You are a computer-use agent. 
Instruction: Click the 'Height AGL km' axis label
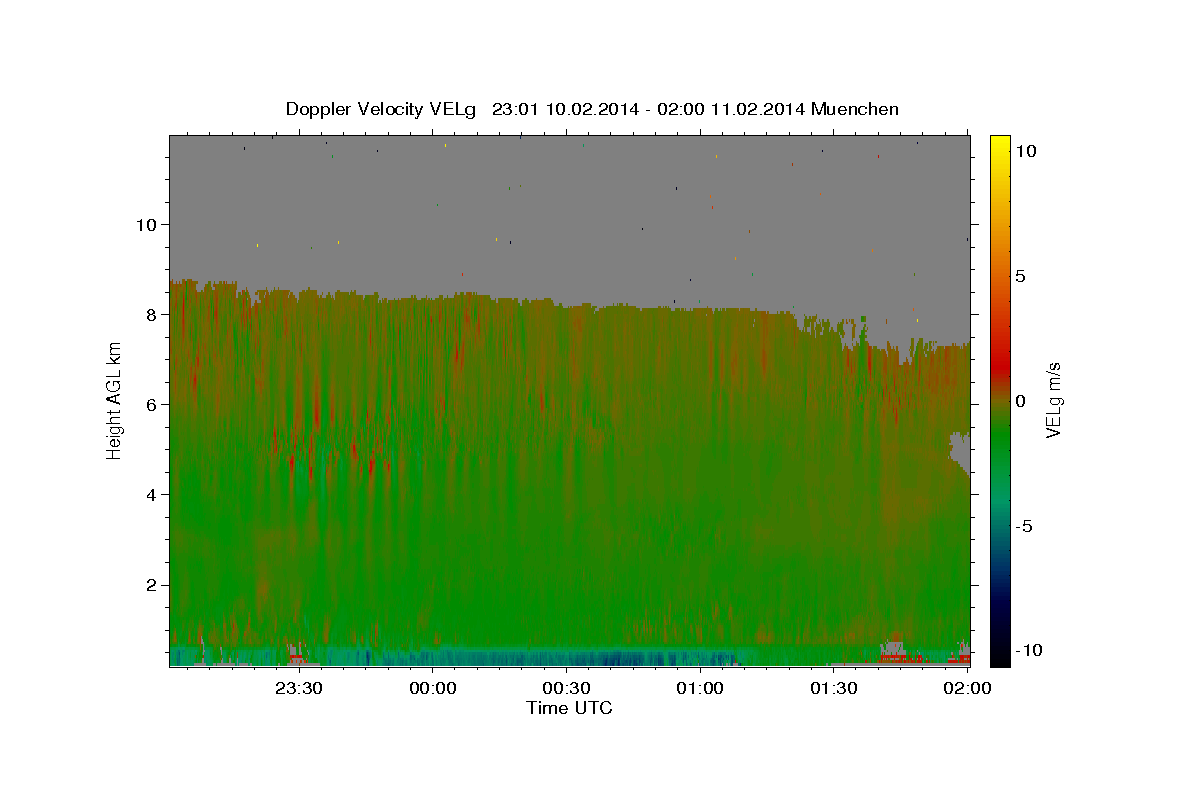[114, 400]
